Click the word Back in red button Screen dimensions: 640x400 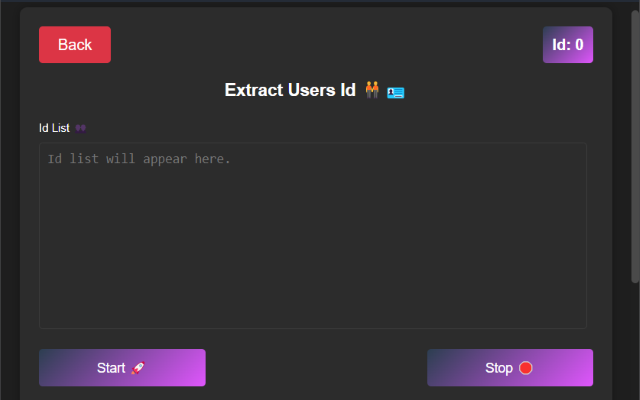[75, 44]
